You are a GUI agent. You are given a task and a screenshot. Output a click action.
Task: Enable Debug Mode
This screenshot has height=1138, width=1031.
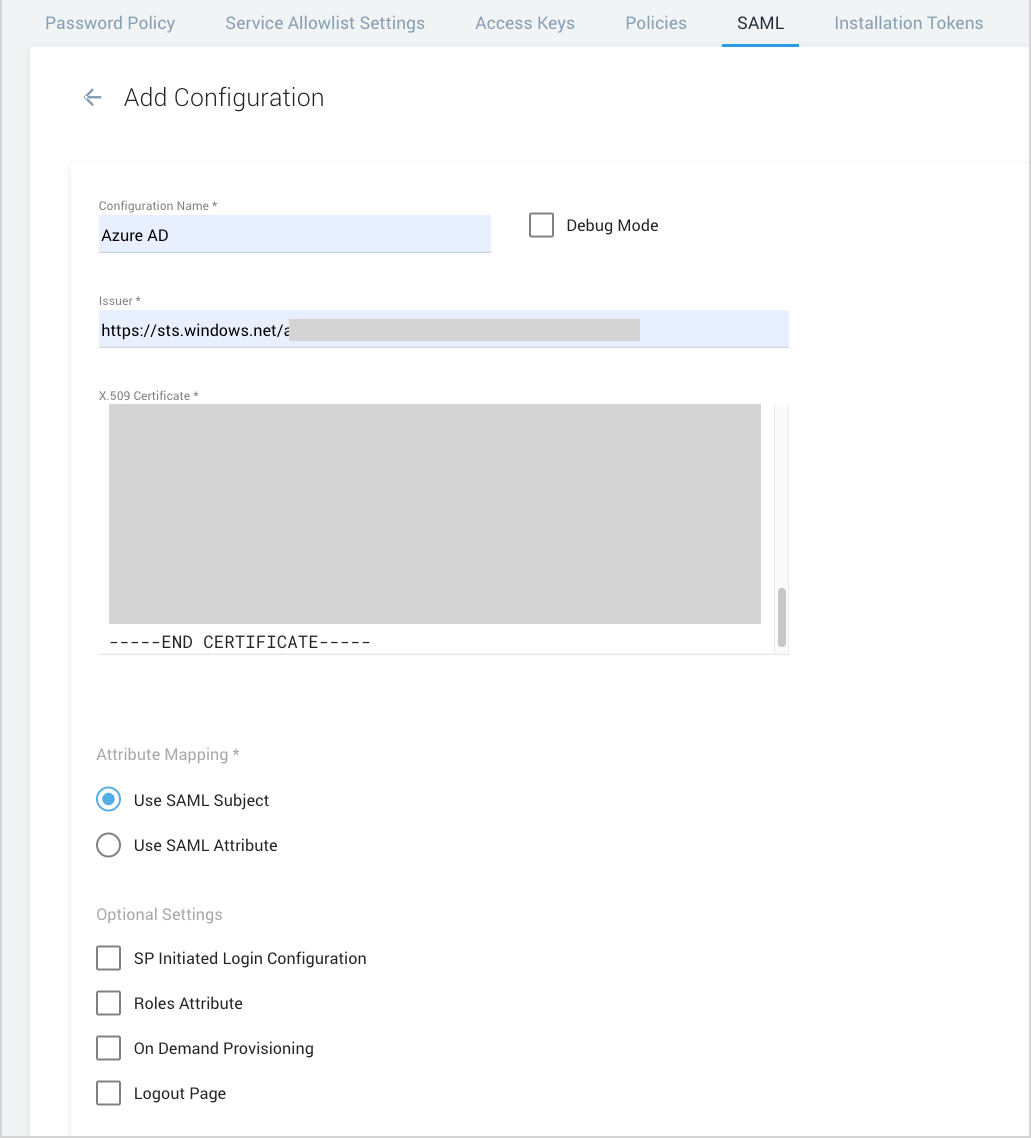tap(541, 224)
